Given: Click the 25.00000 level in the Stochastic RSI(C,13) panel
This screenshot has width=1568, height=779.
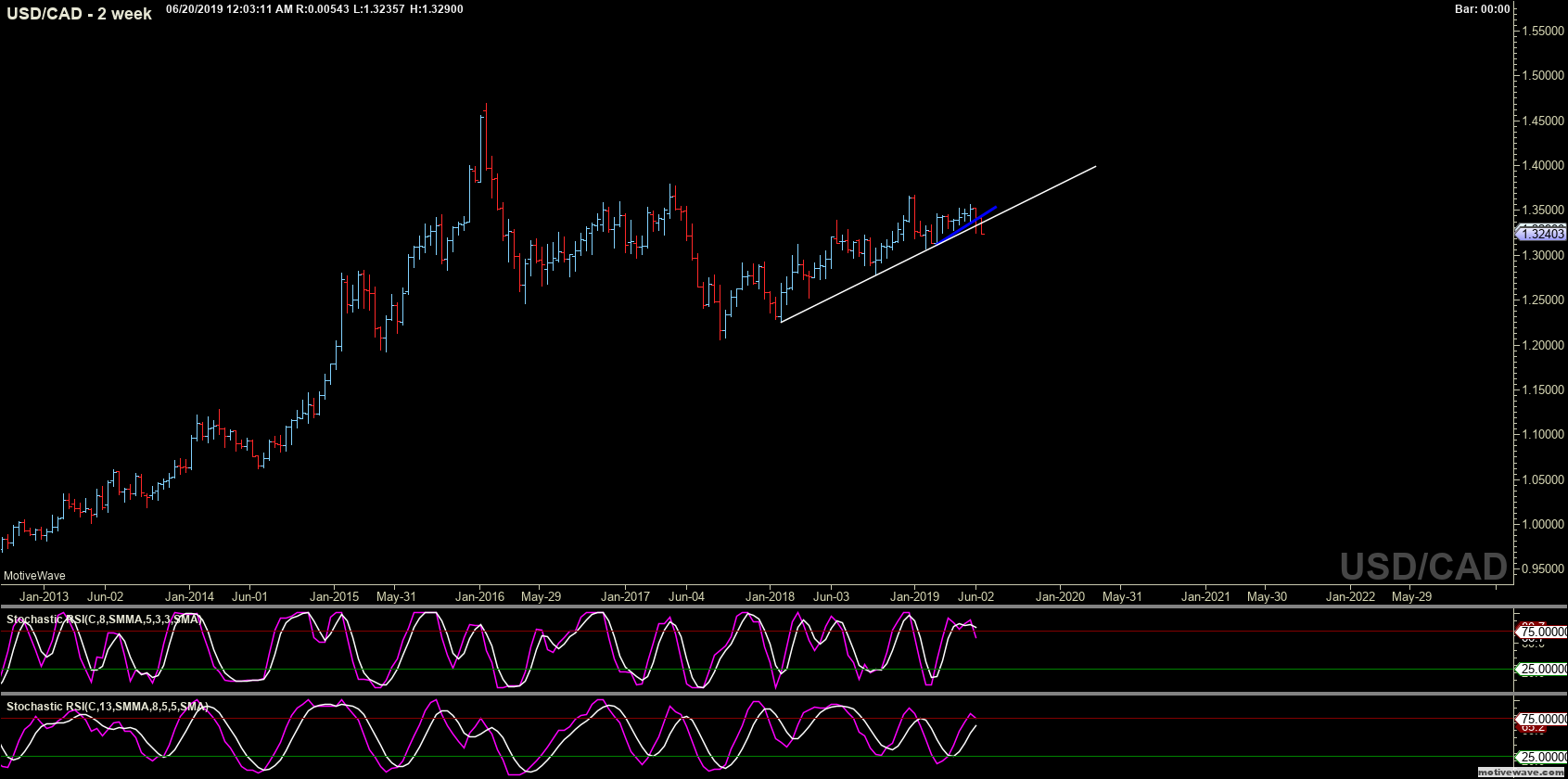Looking at the screenshot, I should click(x=1544, y=757).
